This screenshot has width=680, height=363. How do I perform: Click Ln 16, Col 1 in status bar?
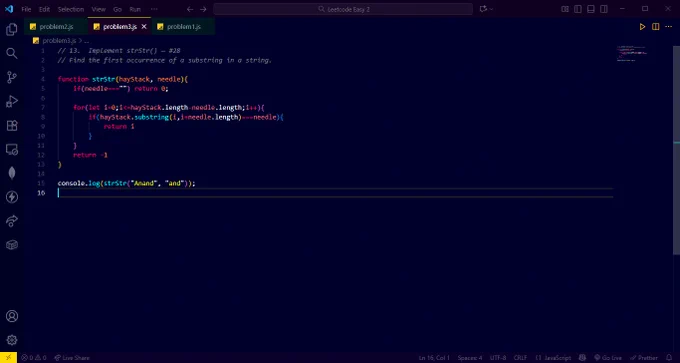434,358
